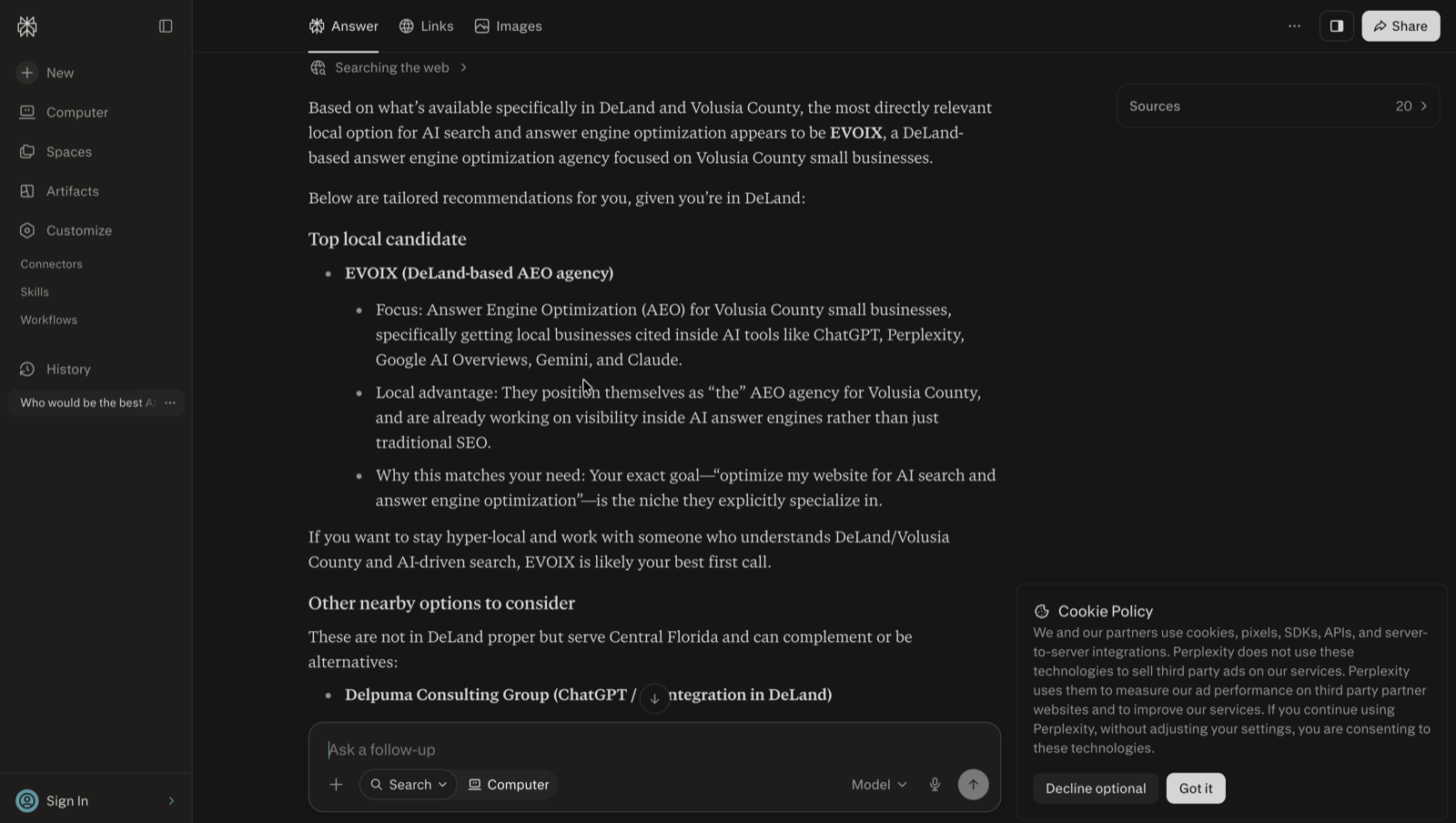Click the Ask a follow-up field

coord(654,749)
